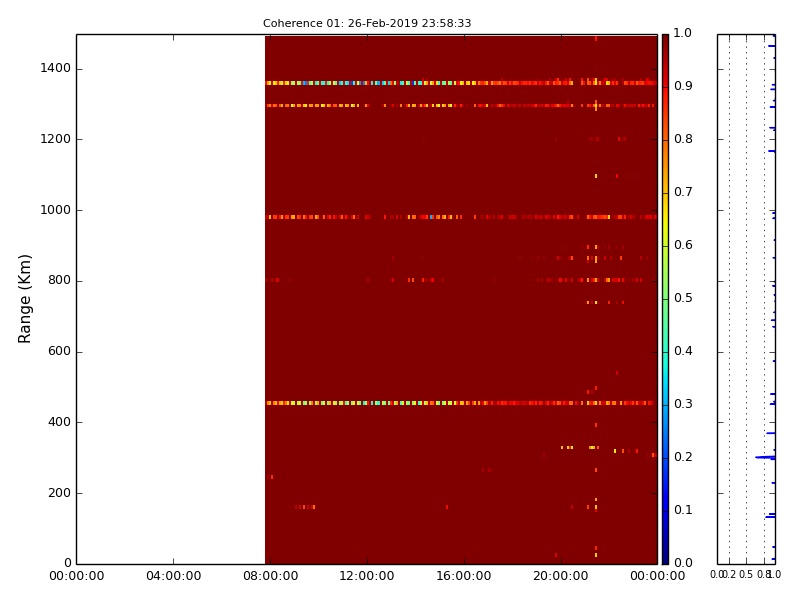Click the y-axis tick label '800'
800x600 pixels.
point(59,280)
